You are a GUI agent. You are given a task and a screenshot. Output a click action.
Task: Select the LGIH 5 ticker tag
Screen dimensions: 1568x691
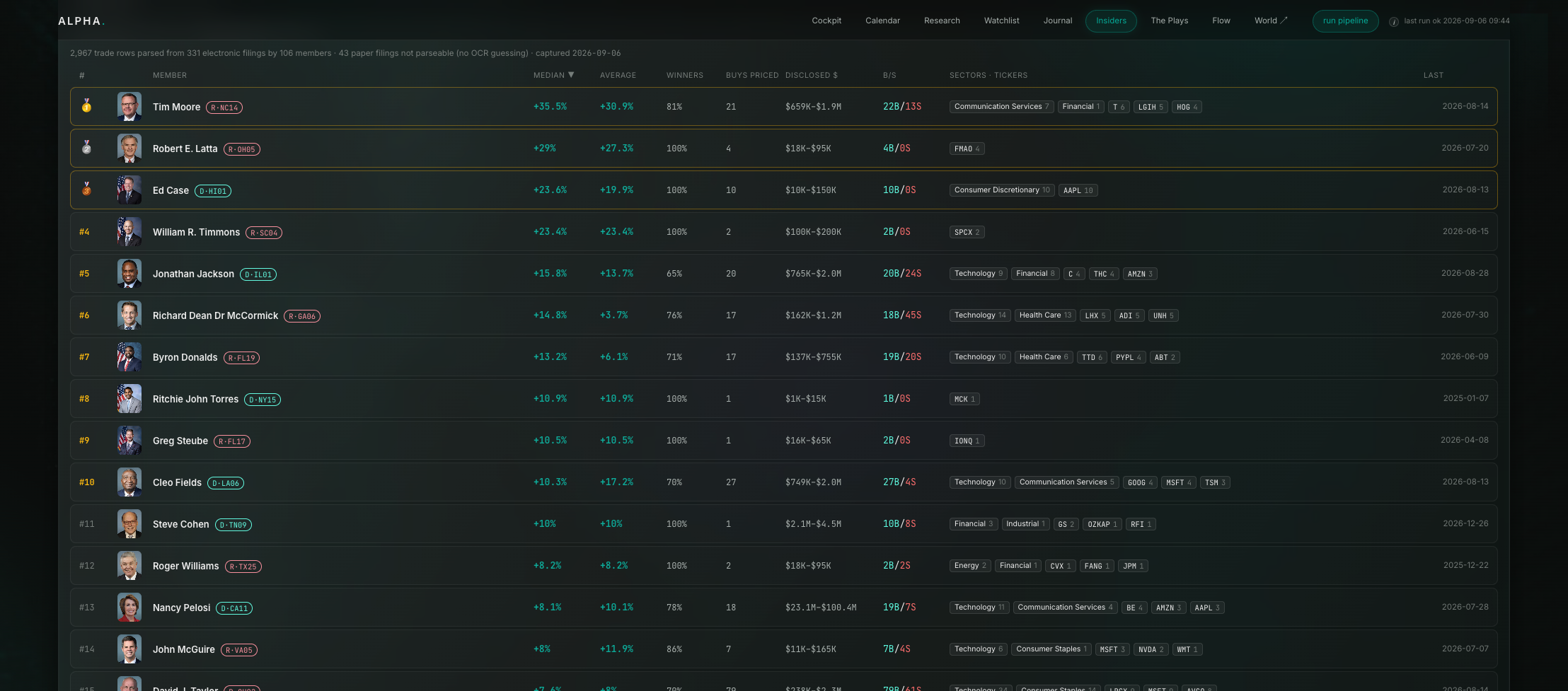coord(1151,107)
